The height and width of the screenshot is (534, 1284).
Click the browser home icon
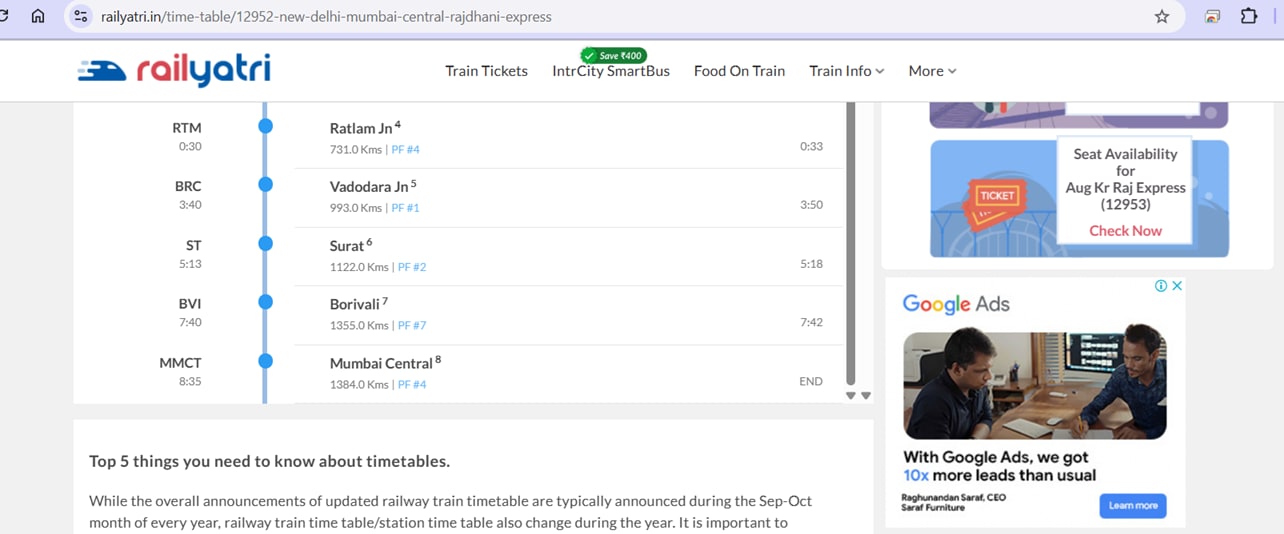click(38, 16)
